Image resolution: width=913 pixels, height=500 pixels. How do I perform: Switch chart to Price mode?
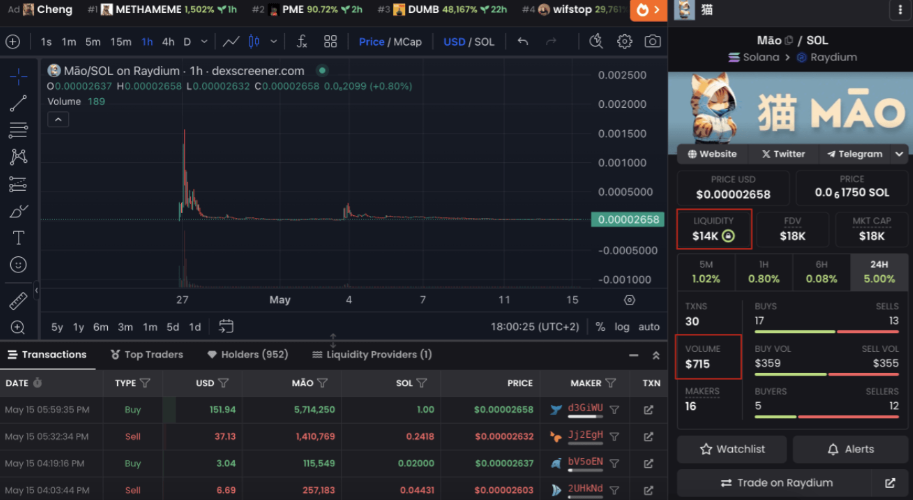click(x=371, y=42)
